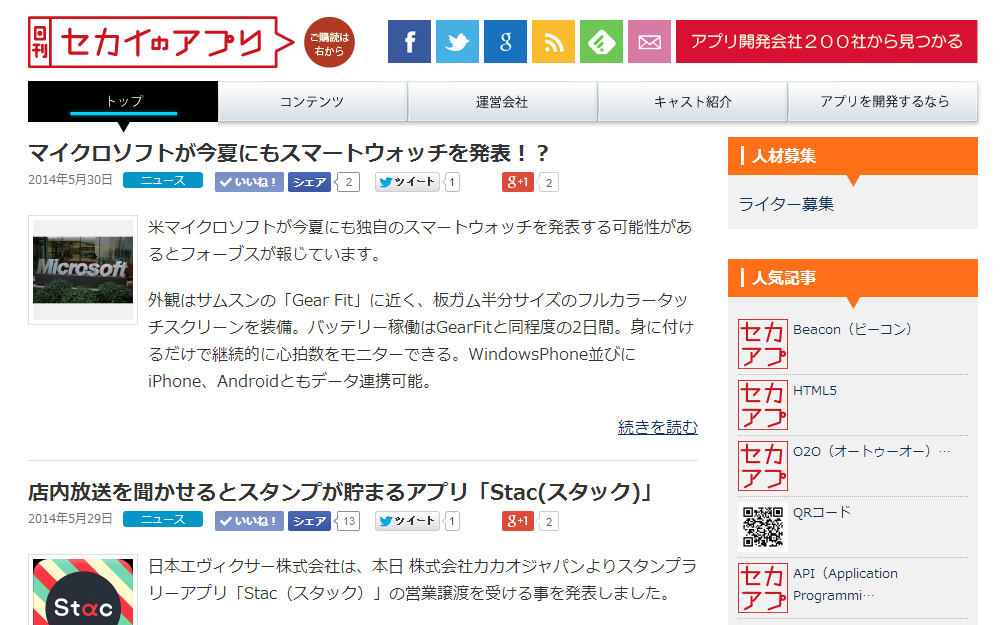
Task: Click the アプリ開発会社200社から見つかる red banner
Action: 827,42
